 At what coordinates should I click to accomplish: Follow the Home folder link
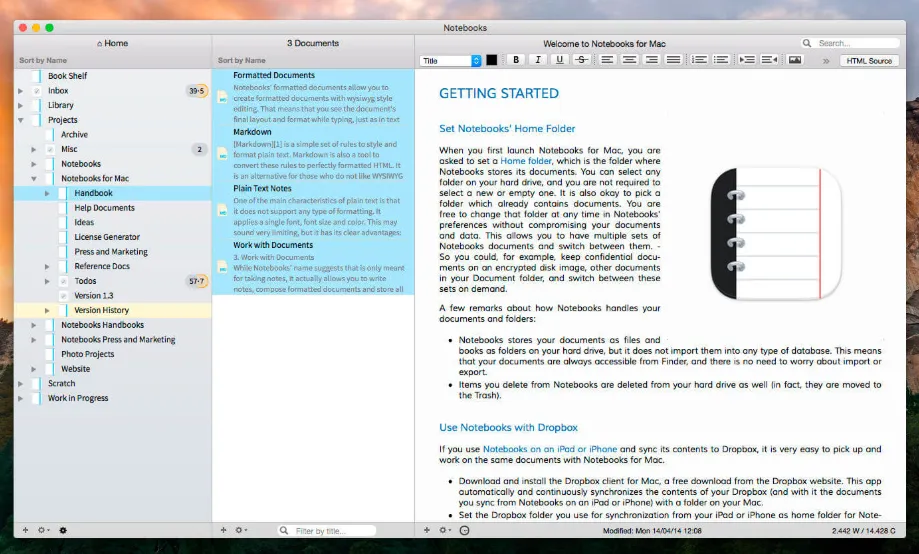(x=526, y=161)
